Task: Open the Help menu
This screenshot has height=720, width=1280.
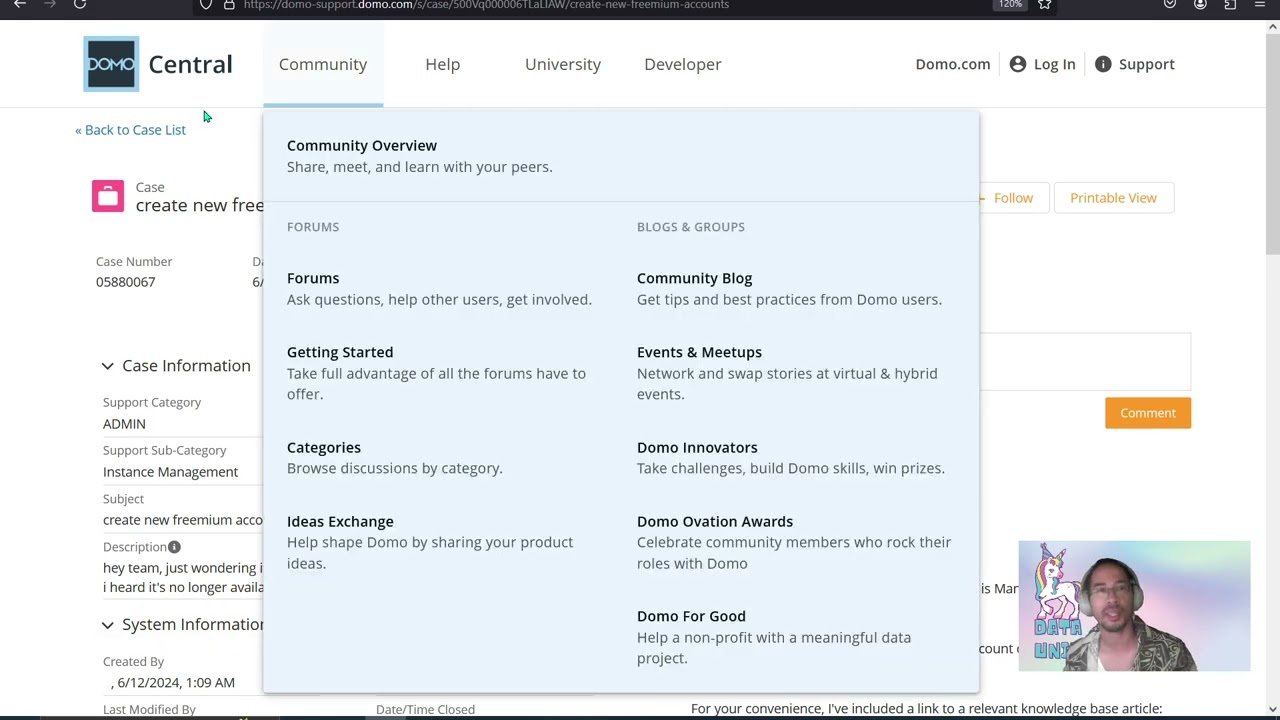Action: tap(442, 64)
